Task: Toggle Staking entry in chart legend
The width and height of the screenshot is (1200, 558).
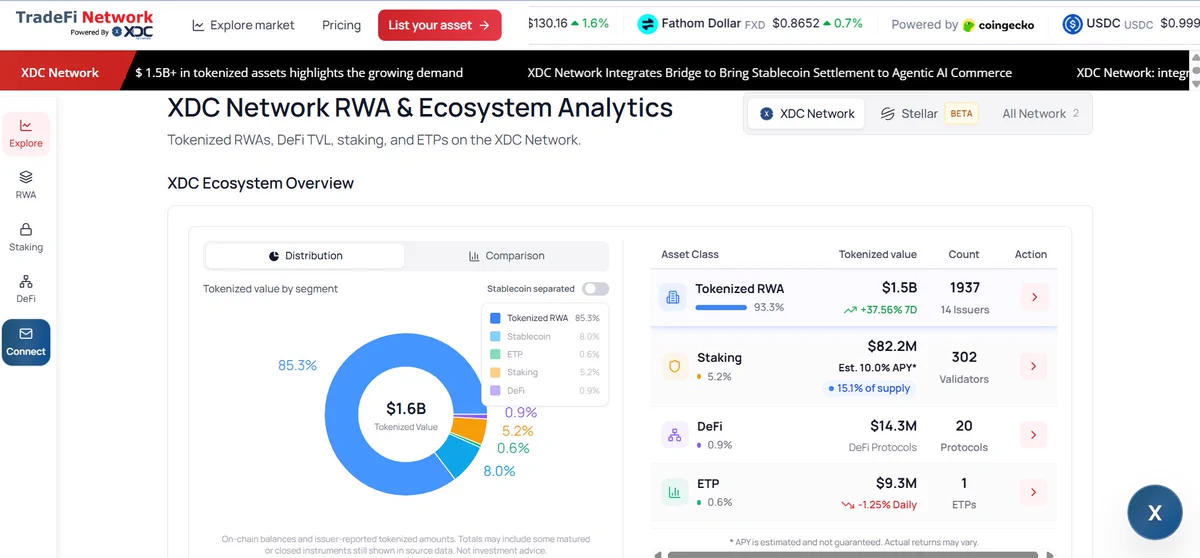Action: [x=545, y=372]
